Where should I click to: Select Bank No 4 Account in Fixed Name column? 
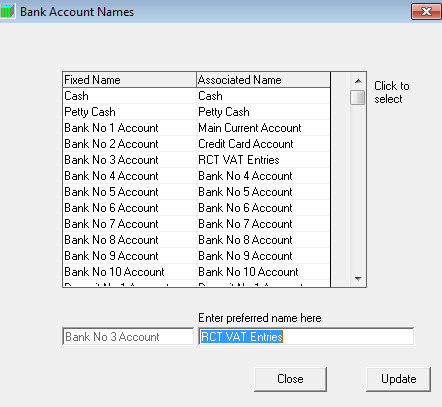point(129,176)
